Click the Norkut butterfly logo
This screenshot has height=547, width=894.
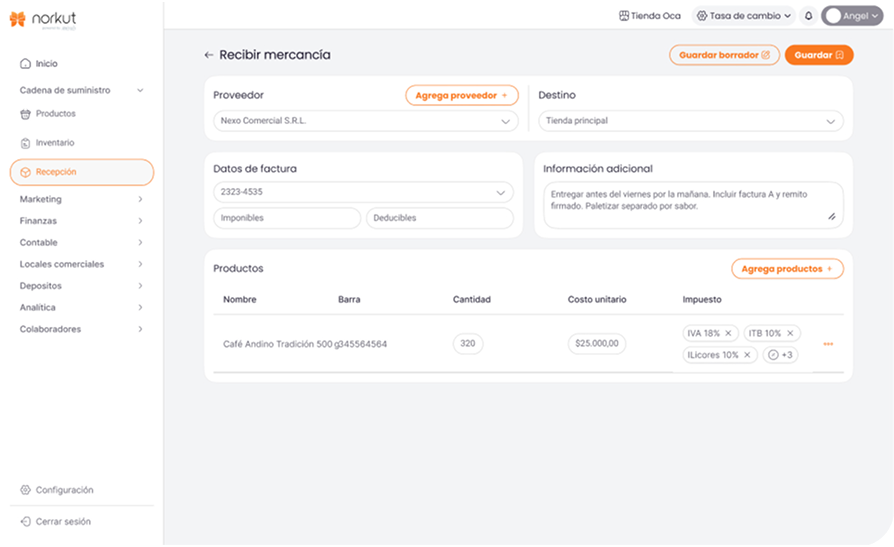tap(18, 19)
